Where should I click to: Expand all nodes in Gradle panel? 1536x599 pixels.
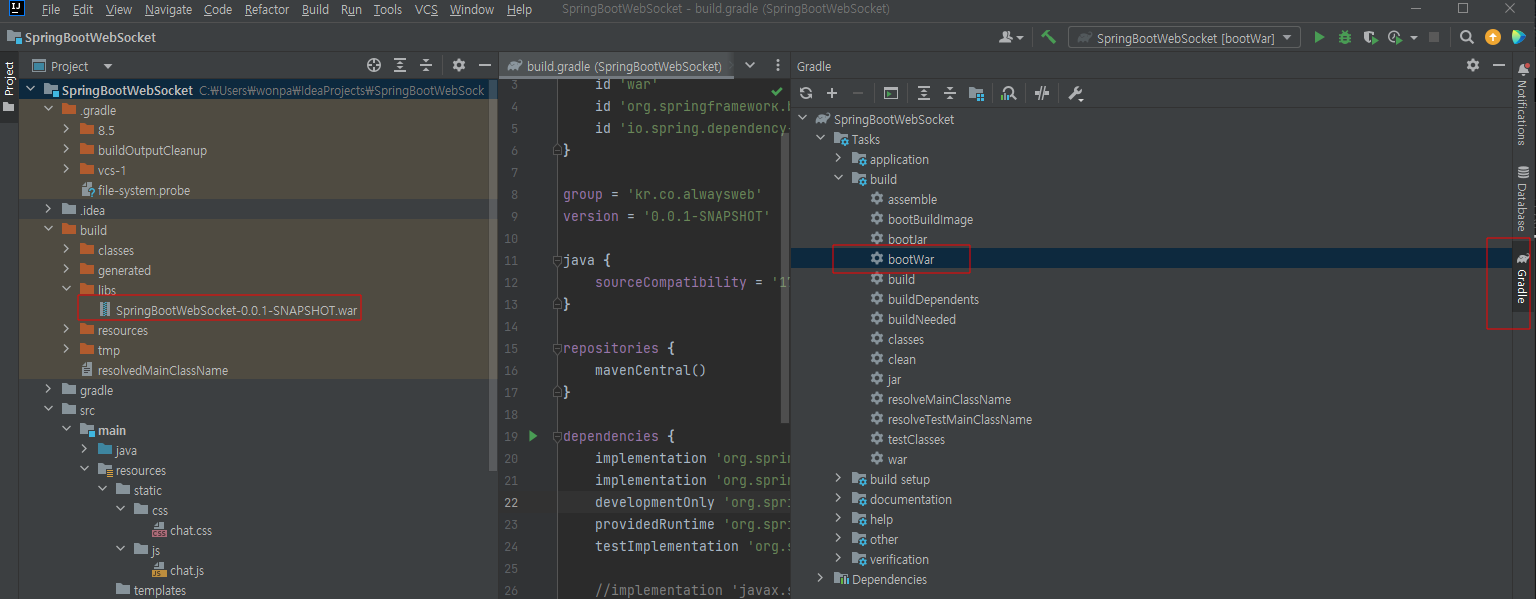tap(924, 93)
